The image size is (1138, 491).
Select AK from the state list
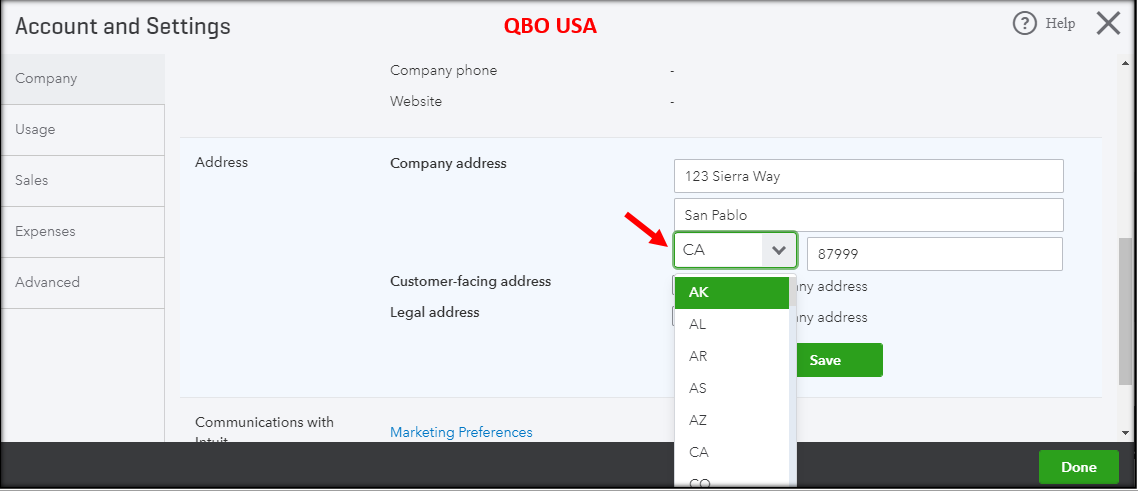click(732, 293)
